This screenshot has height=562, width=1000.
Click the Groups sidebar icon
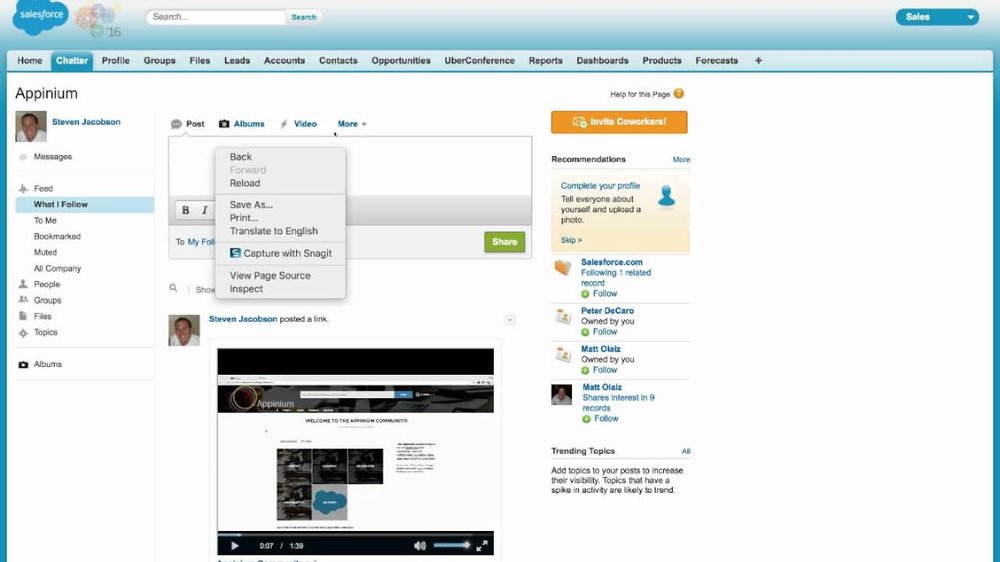coord(23,300)
